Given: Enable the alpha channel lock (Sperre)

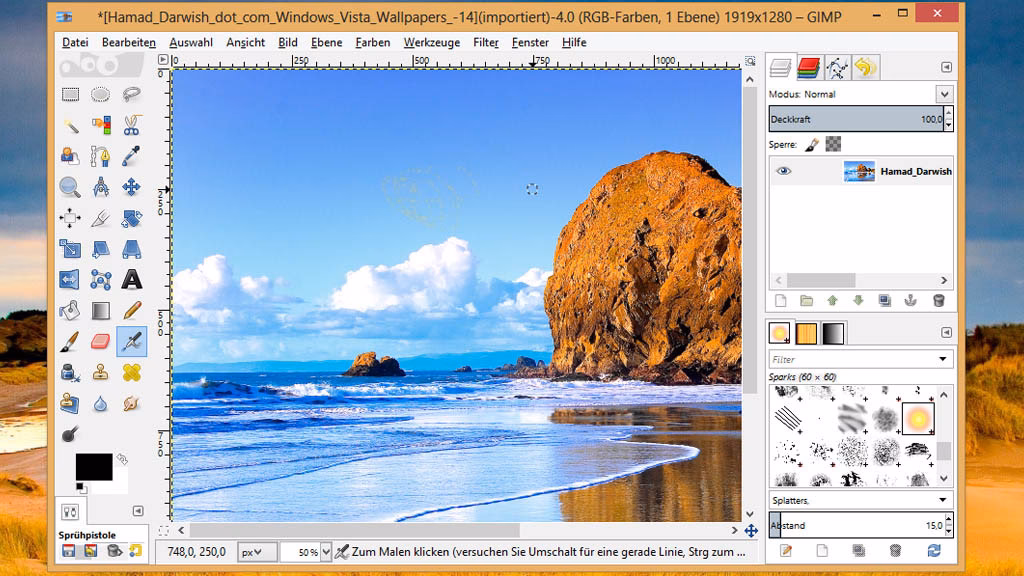Looking at the screenshot, I should pos(833,143).
